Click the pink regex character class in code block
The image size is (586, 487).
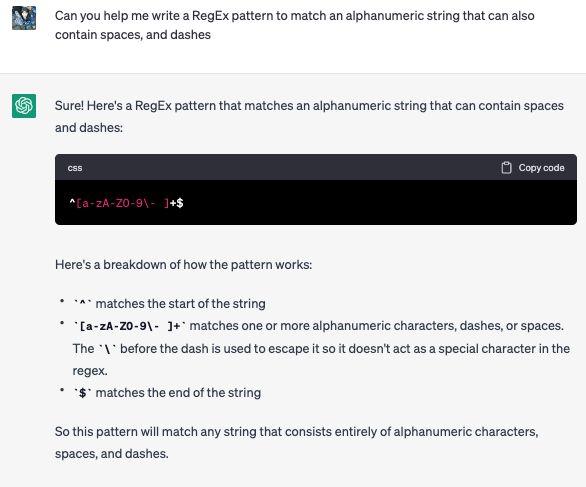tap(123, 203)
